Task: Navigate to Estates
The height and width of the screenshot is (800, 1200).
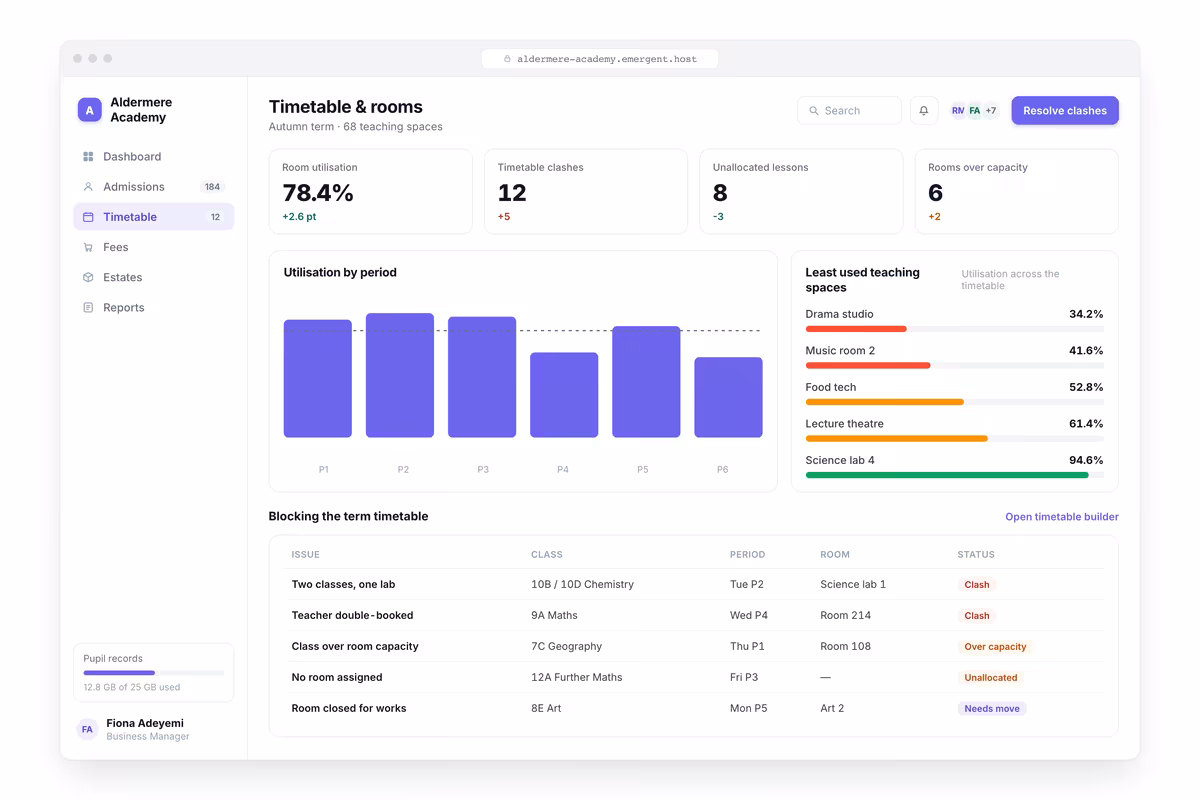Action: (x=154, y=277)
